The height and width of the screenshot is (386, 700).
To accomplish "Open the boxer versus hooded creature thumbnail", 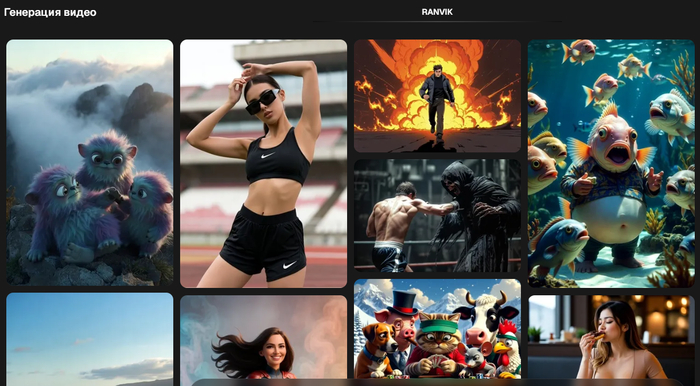I will [438, 216].
